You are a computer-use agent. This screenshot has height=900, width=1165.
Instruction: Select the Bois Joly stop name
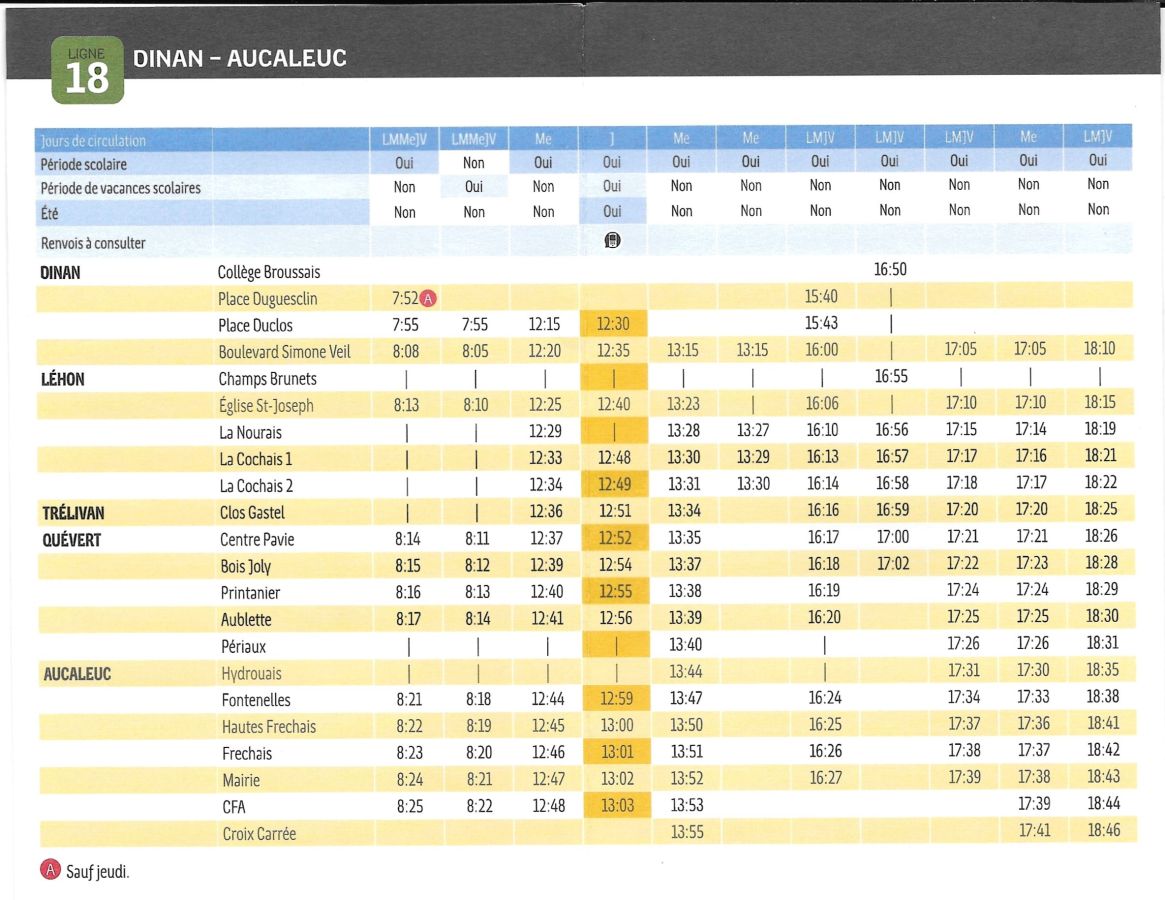(x=246, y=566)
